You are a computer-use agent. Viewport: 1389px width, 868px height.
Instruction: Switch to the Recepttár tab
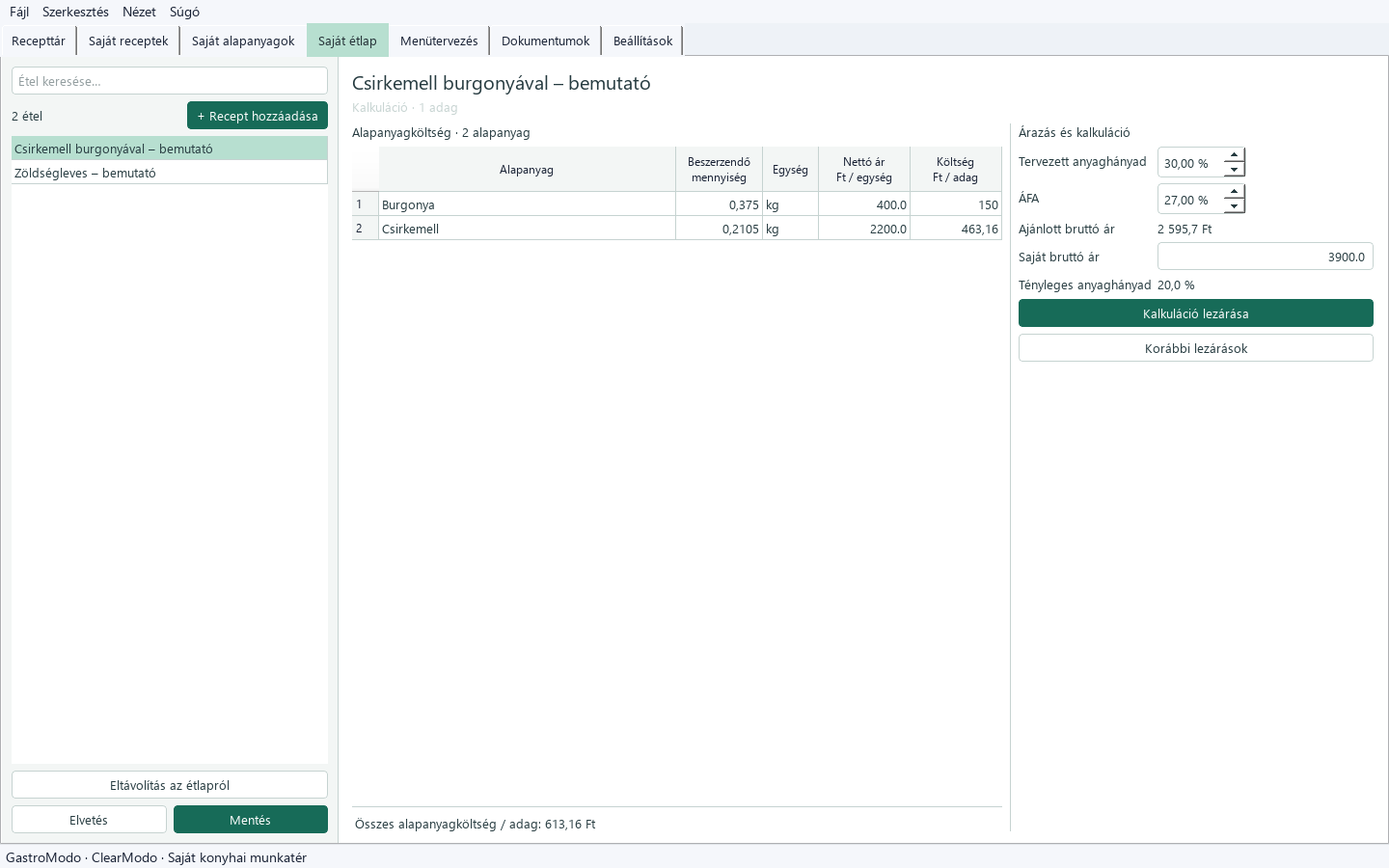(39, 41)
